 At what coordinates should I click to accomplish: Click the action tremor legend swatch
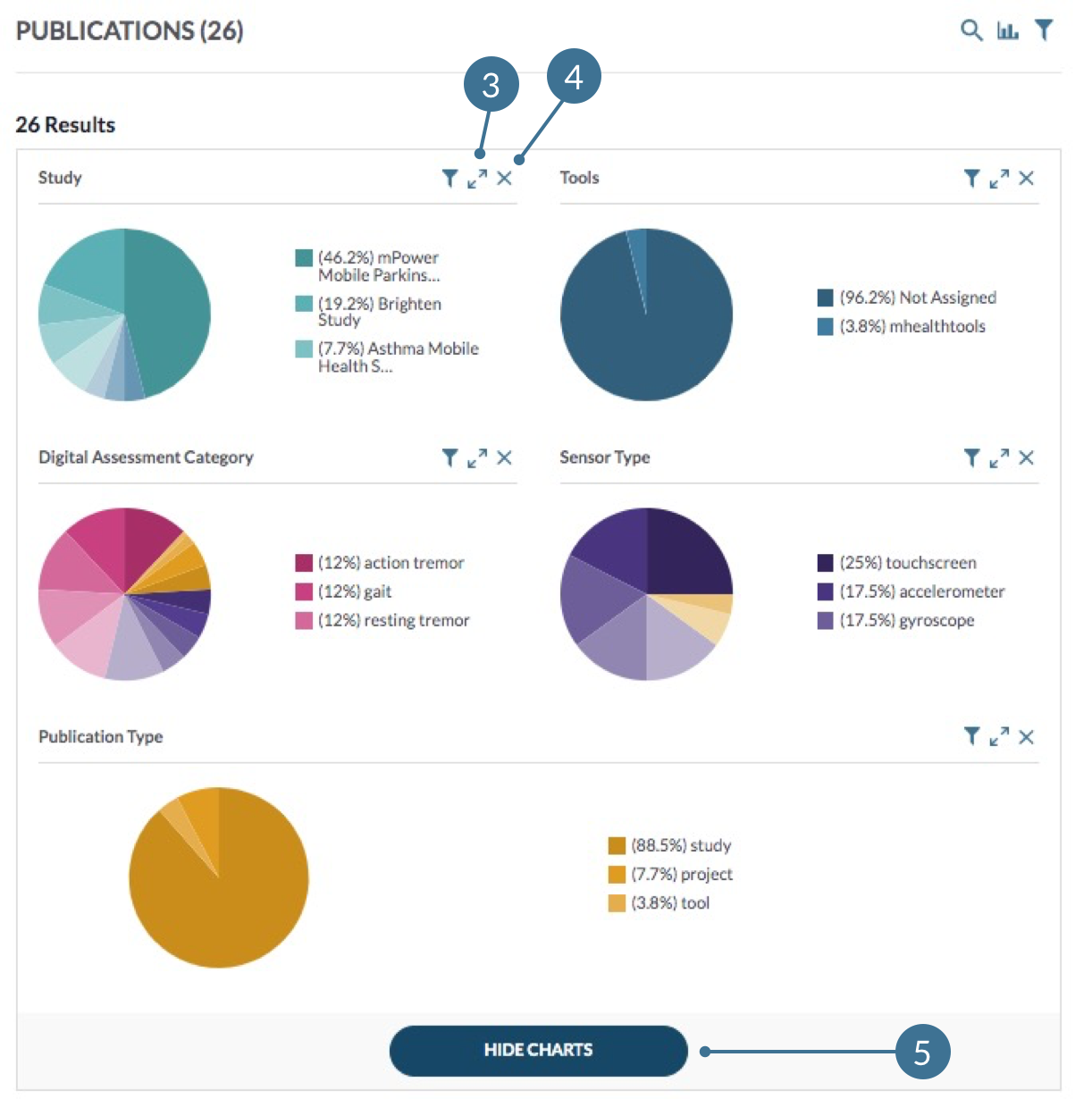tap(304, 563)
